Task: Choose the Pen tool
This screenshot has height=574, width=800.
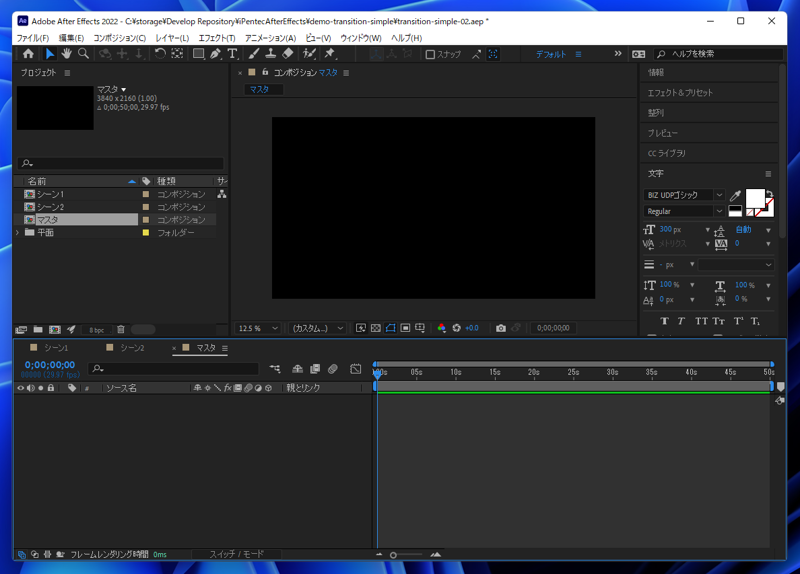Action: click(215, 54)
